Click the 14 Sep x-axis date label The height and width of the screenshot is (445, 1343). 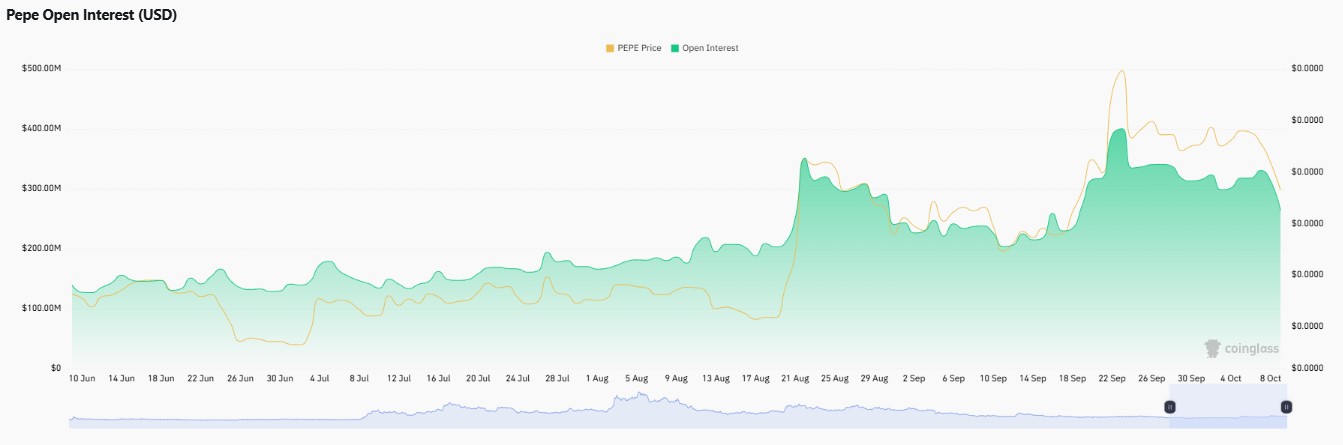1032,379
